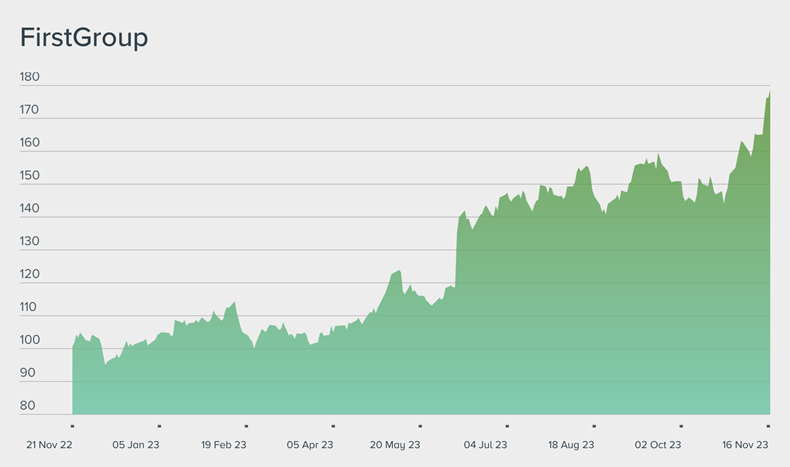This screenshot has width=790, height=467.
Task: Click the 21 Nov 22 date label
Action: click(50, 444)
